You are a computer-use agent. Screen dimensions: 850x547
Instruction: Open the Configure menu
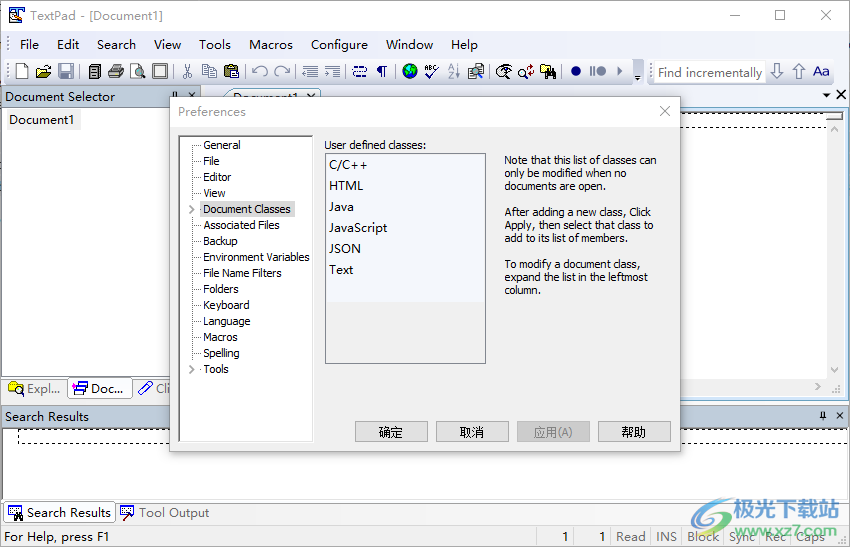[x=339, y=45]
